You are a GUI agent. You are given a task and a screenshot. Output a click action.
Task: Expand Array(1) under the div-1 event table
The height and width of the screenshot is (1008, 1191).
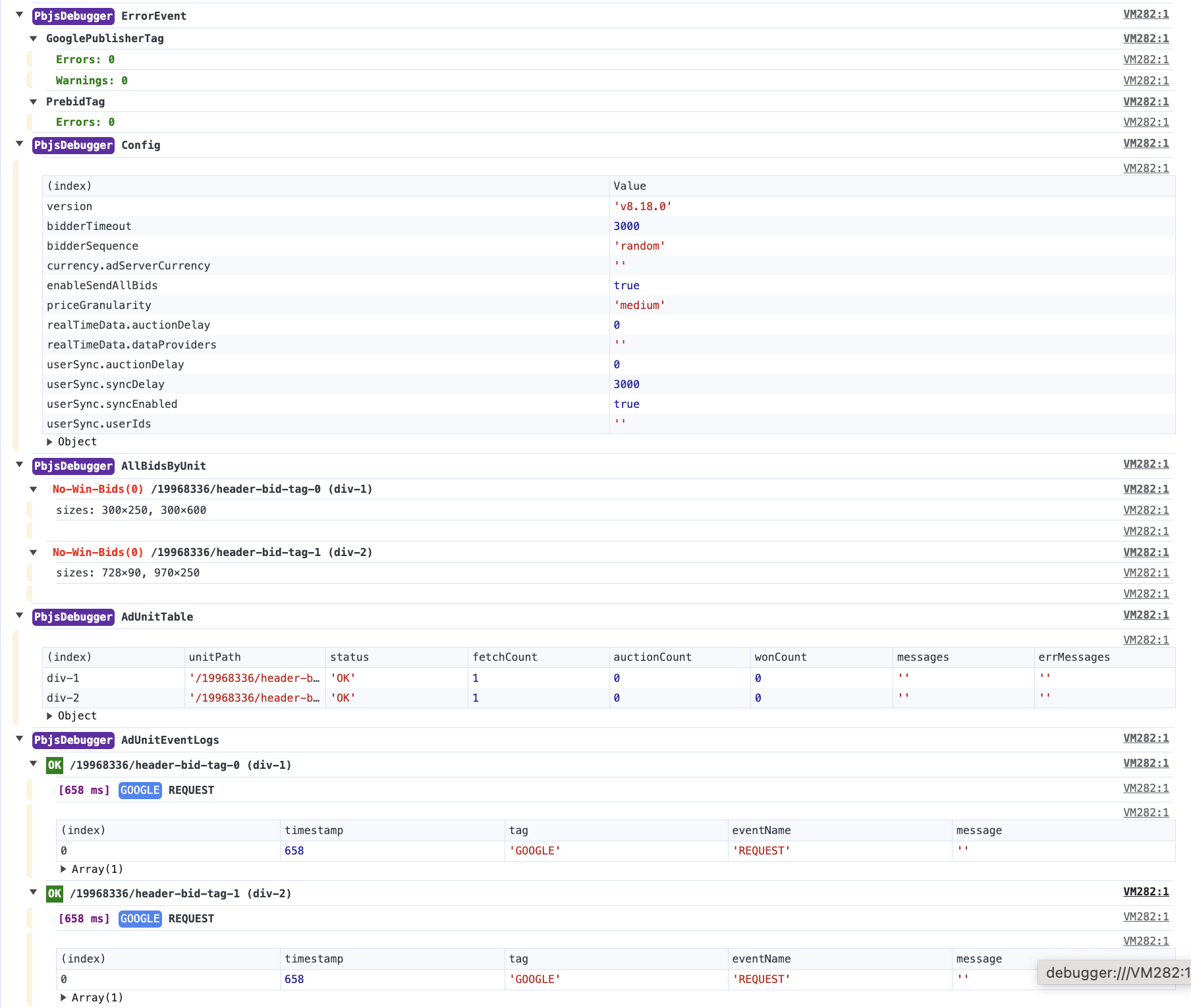[x=63, y=869]
